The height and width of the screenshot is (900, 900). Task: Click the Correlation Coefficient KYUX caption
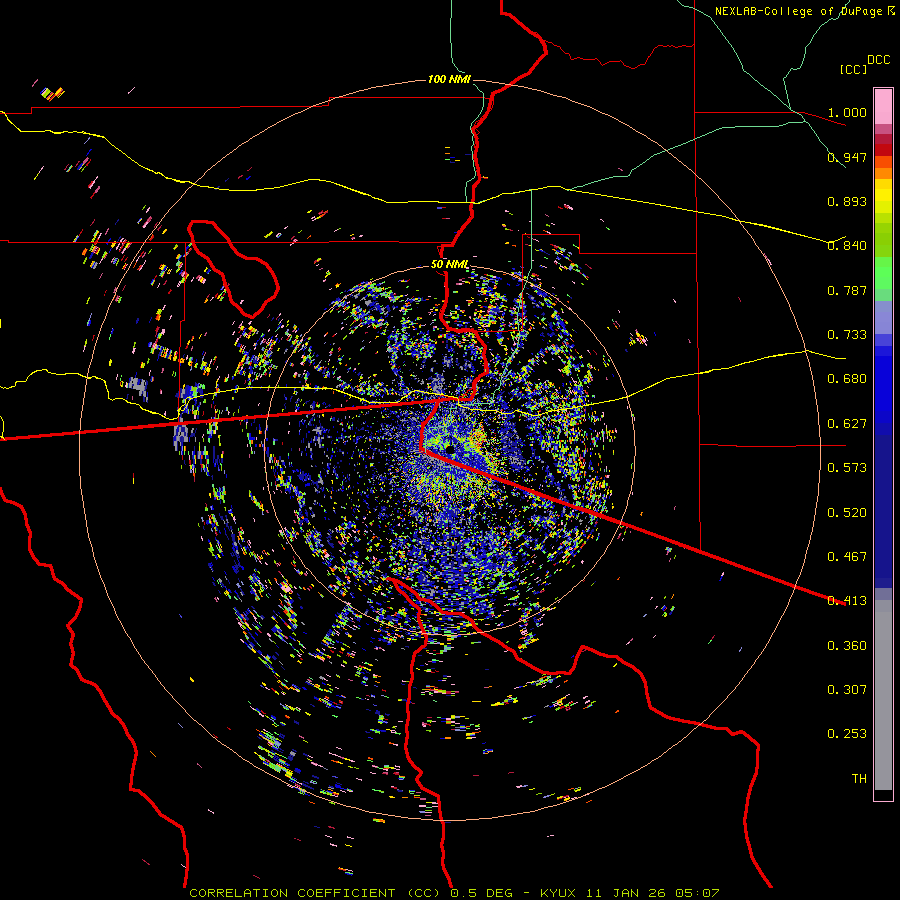[x=454, y=893]
